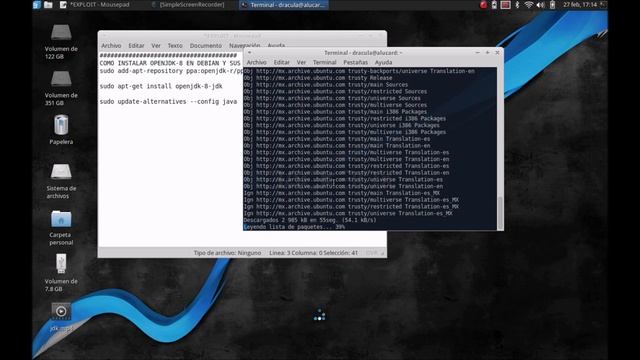Click 'Tipo de archivo: Ninguno' in Mousepad status bar
This screenshot has height=360, width=640.
(x=227, y=253)
